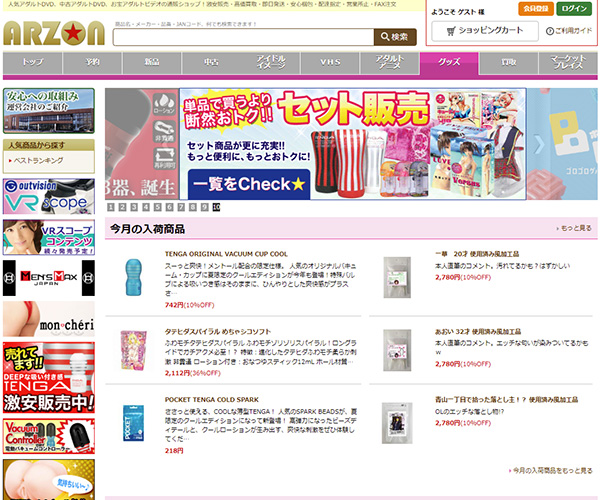Go to carousel slide 2
This screenshot has height=500, width=600.
pos(122,207)
